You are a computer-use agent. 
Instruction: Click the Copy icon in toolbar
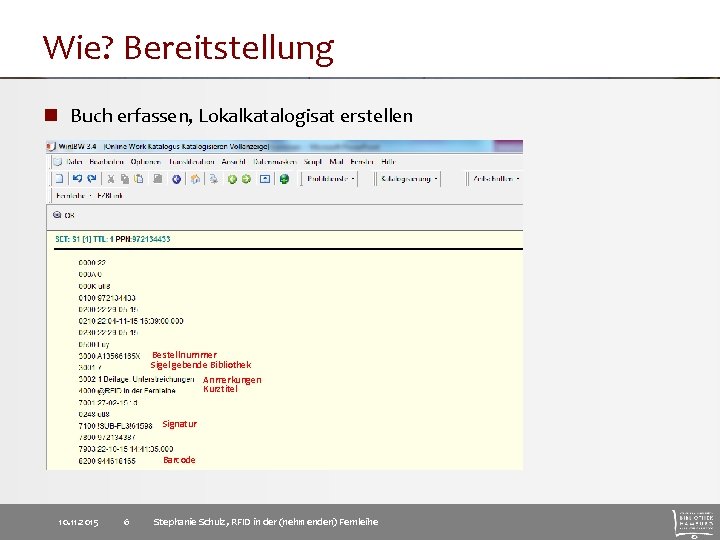click(124, 179)
